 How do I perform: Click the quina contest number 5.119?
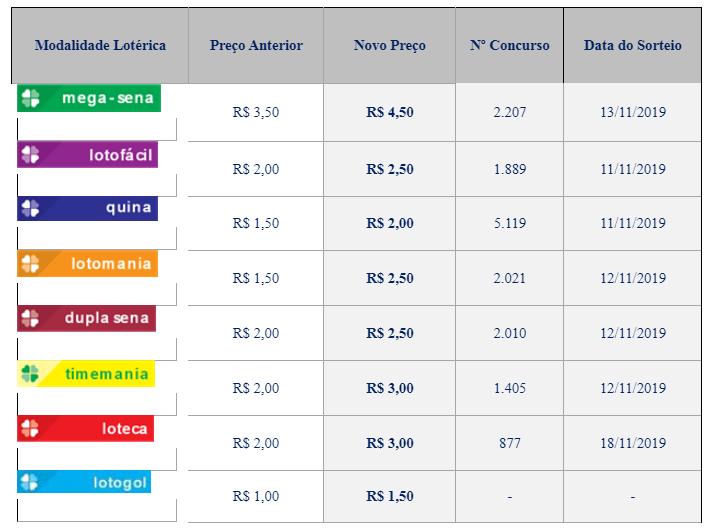509,223
